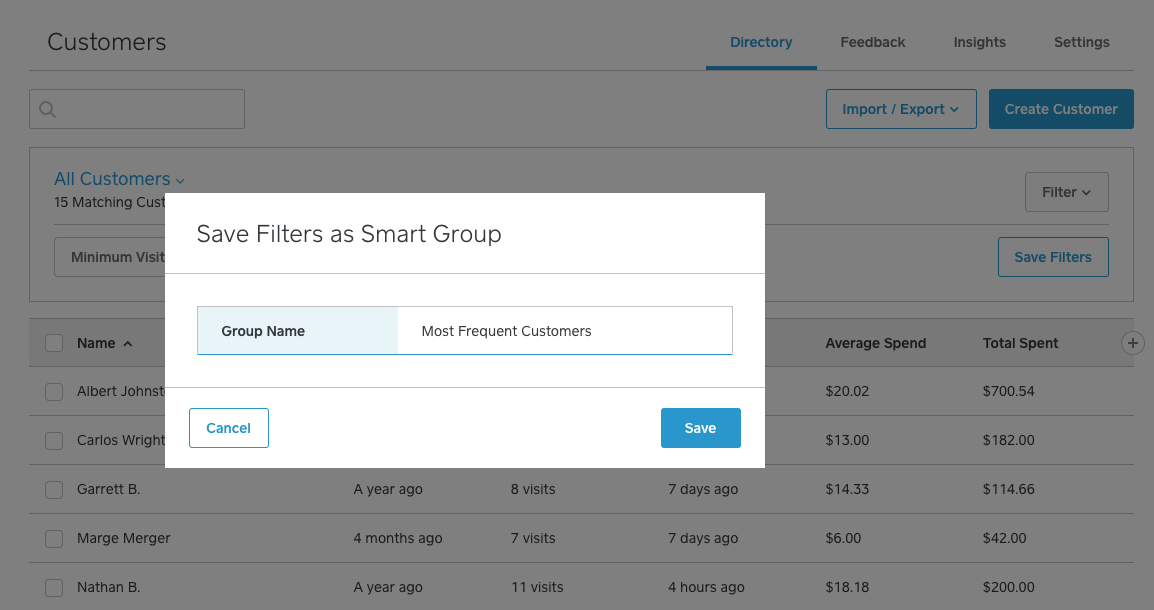
Task: Check the box beside Garrett B.
Action: click(54, 489)
